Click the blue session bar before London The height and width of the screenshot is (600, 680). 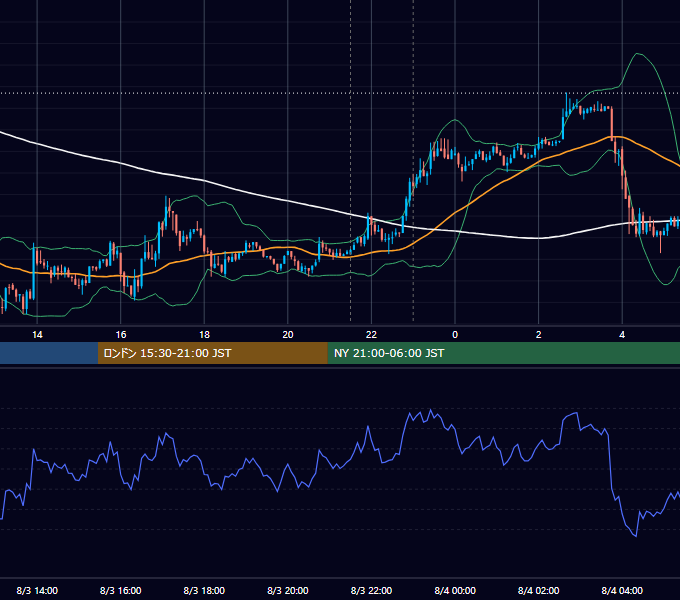(49, 353)
